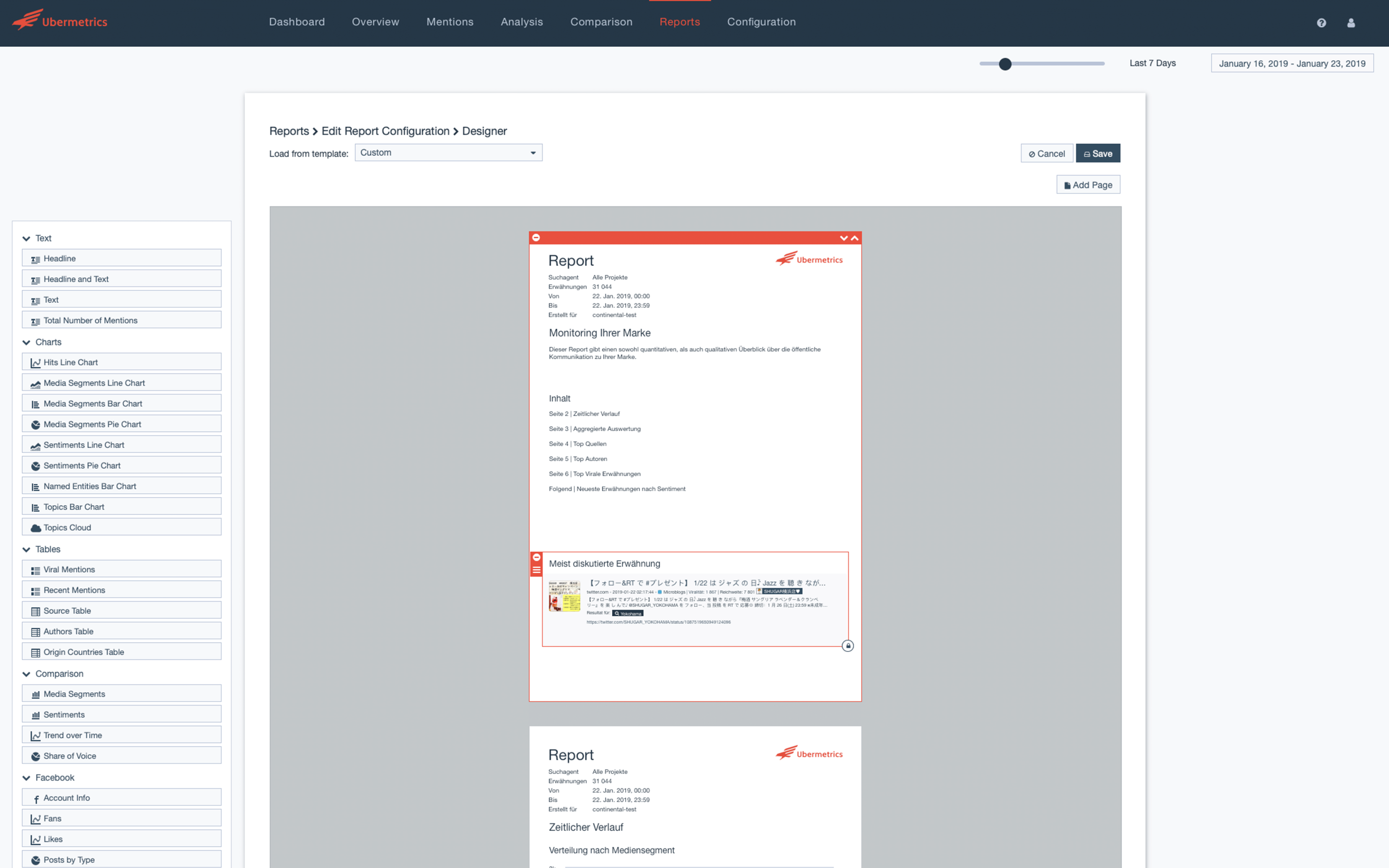Open the Load from template dropdown

point(448,153)
